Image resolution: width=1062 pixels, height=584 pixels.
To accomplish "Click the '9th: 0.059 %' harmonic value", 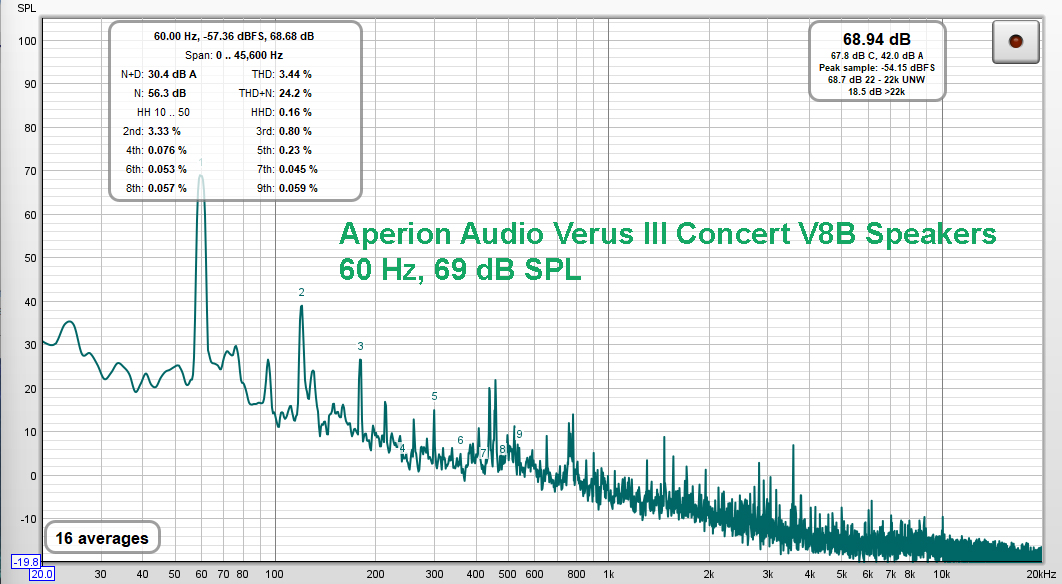I will coord(286,188).
